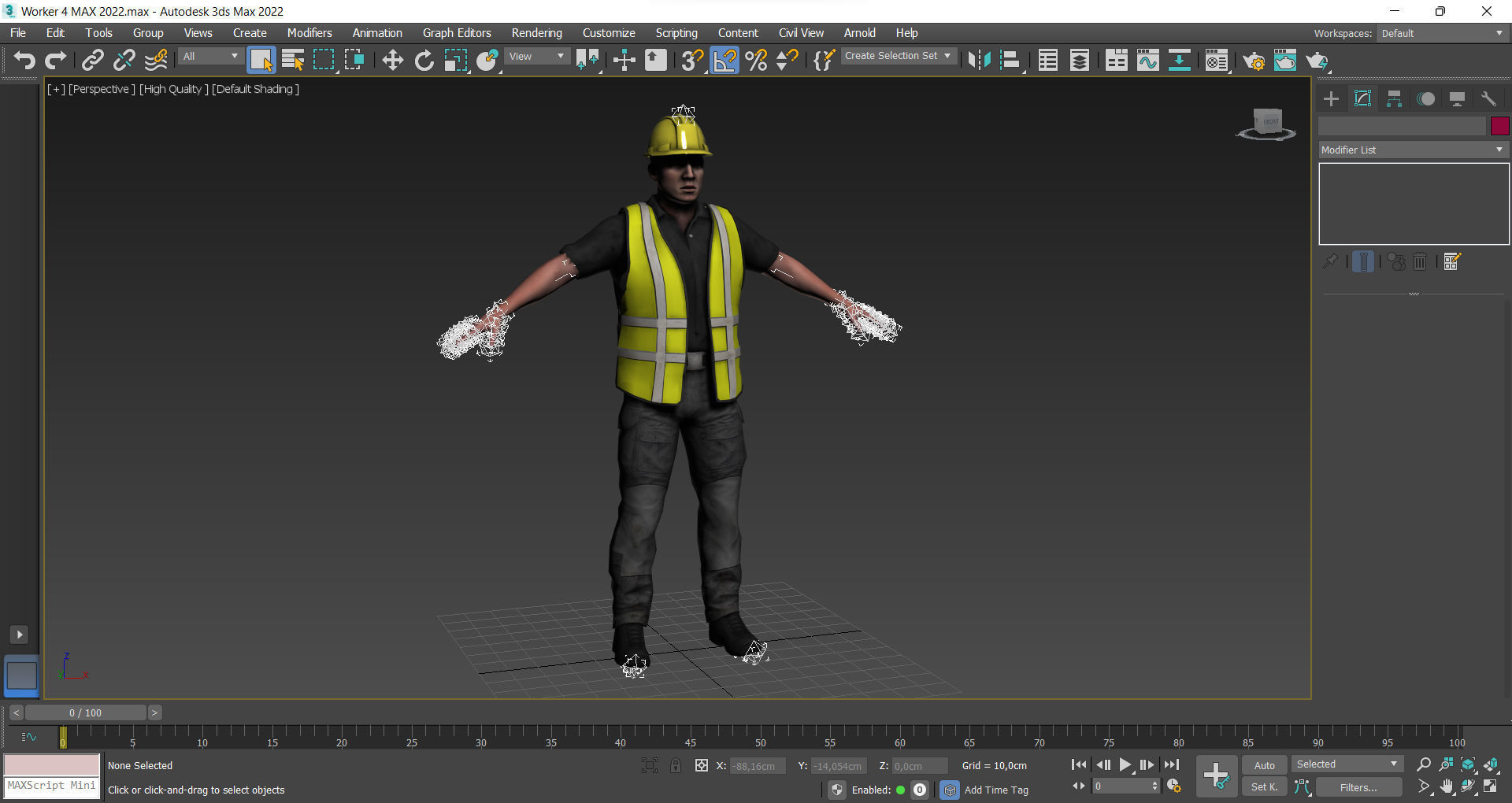Open the selection filter All dropdown

pos(210,57)
